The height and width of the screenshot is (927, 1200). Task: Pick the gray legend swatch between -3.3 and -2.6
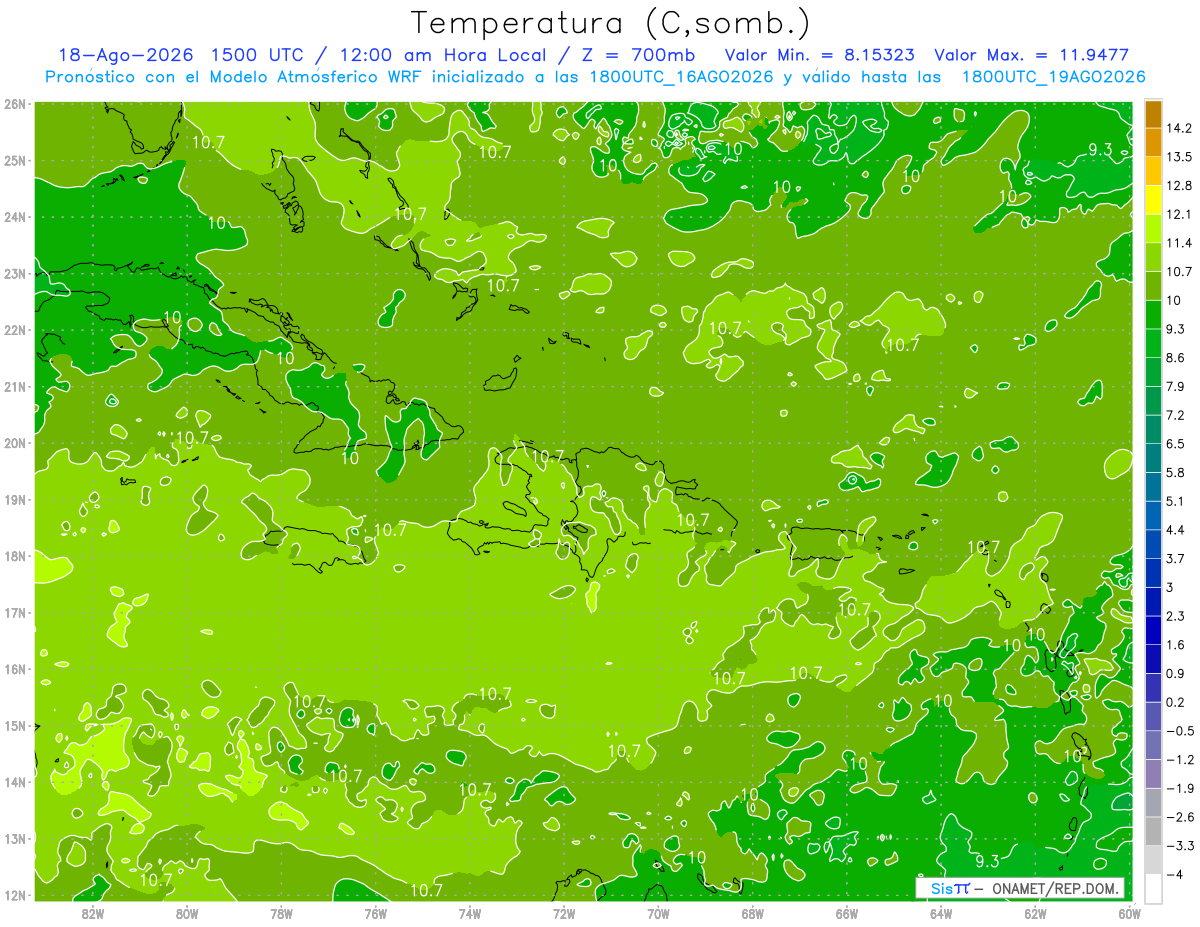click(x=1153, y=830)
